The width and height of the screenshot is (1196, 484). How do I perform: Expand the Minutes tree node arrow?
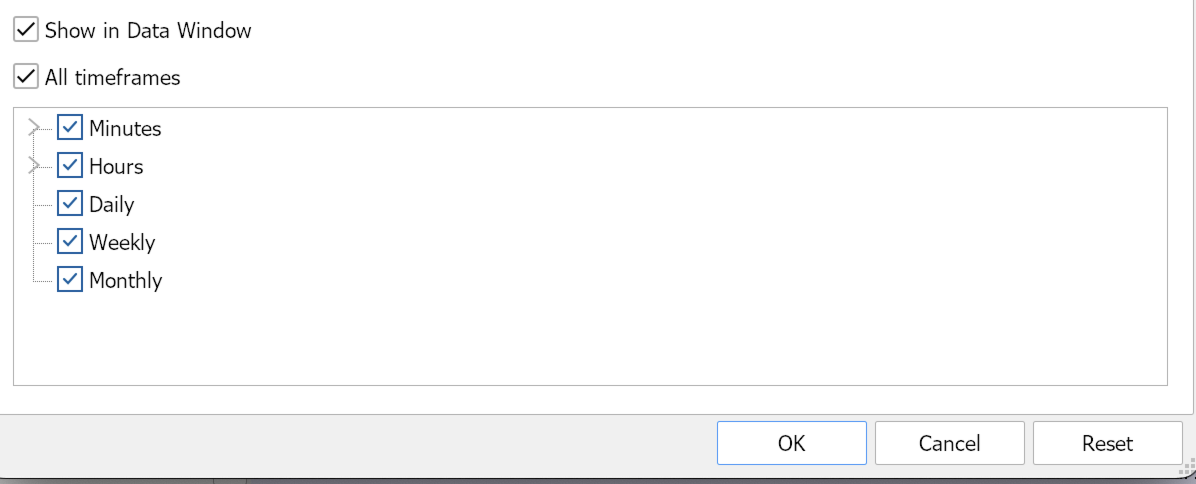point(35,128)
